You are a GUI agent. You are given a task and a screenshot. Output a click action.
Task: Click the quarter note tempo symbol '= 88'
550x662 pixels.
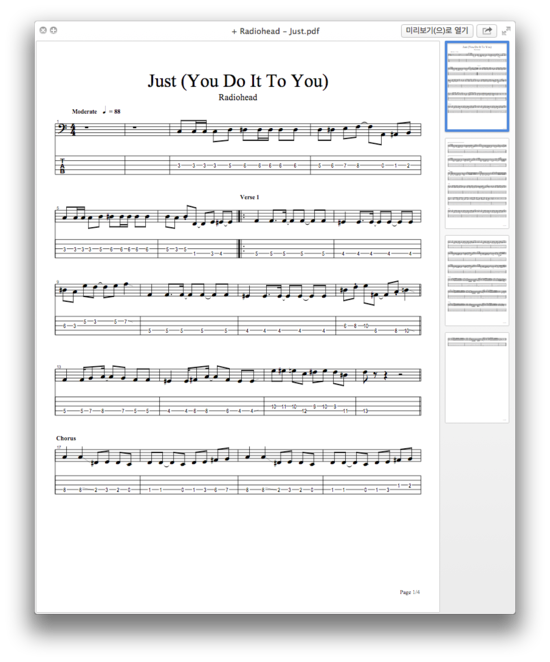click(x=111, y=111)
